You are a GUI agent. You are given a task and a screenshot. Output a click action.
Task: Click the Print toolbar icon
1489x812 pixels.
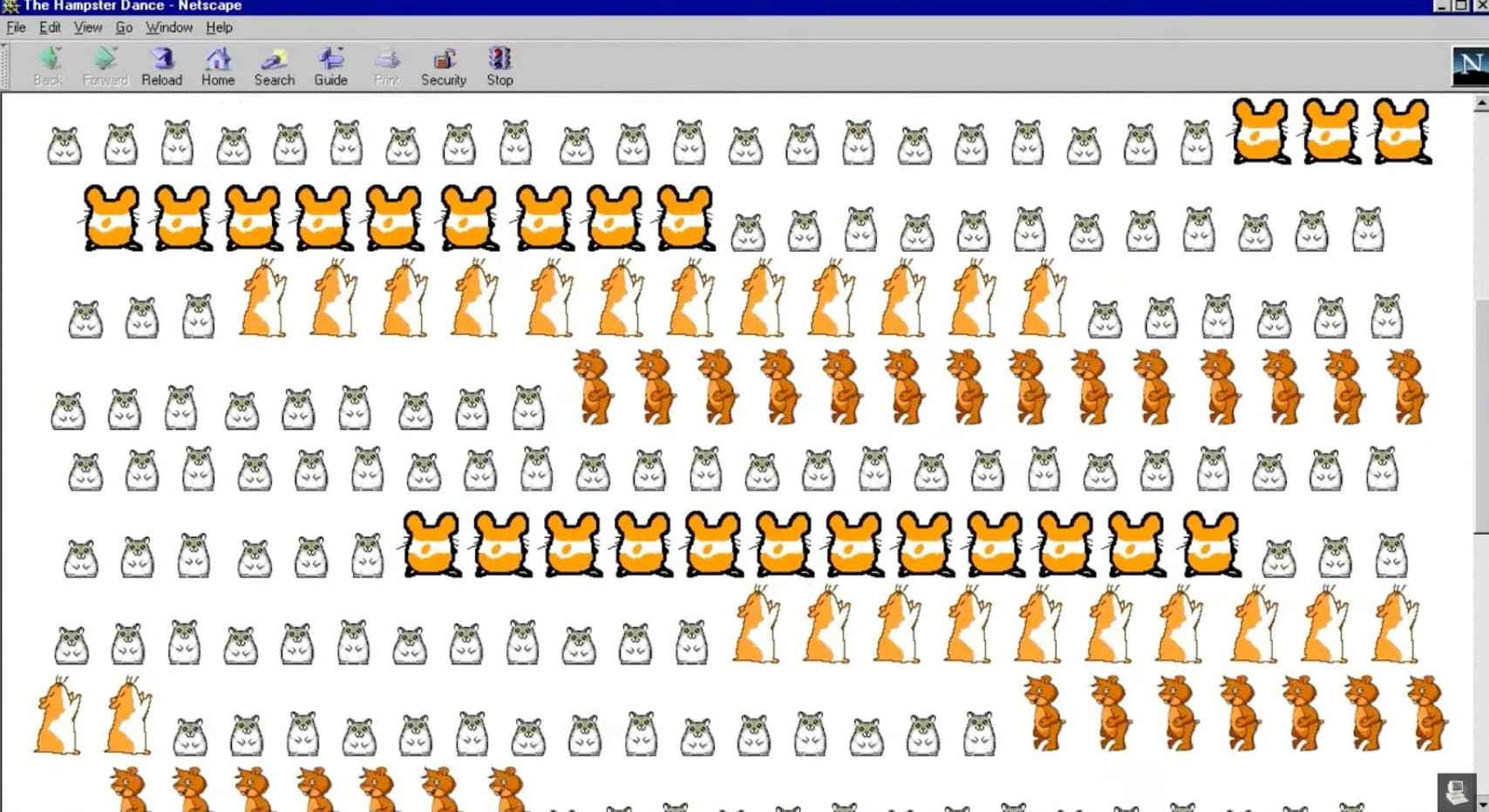coord(386,60)
